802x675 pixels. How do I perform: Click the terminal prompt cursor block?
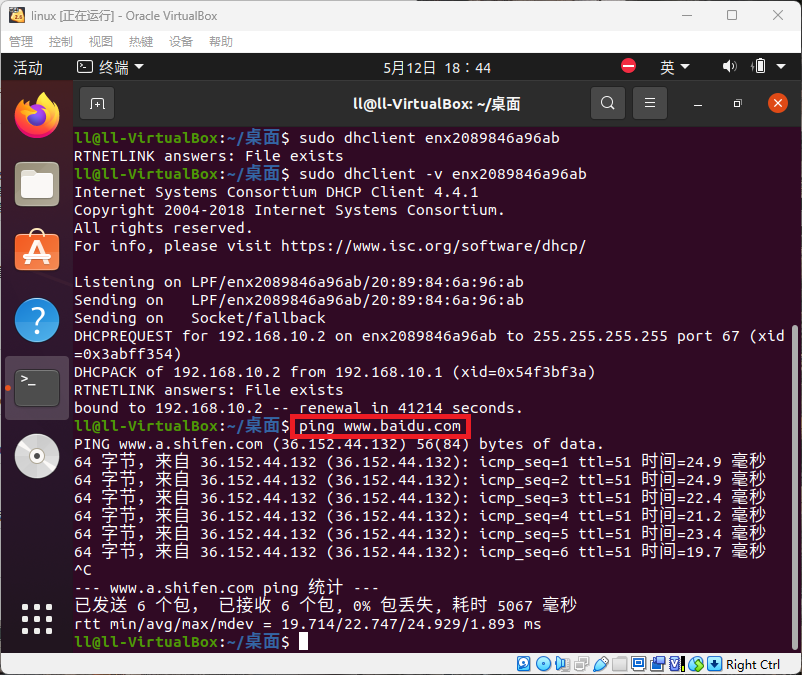coord(303,641)
